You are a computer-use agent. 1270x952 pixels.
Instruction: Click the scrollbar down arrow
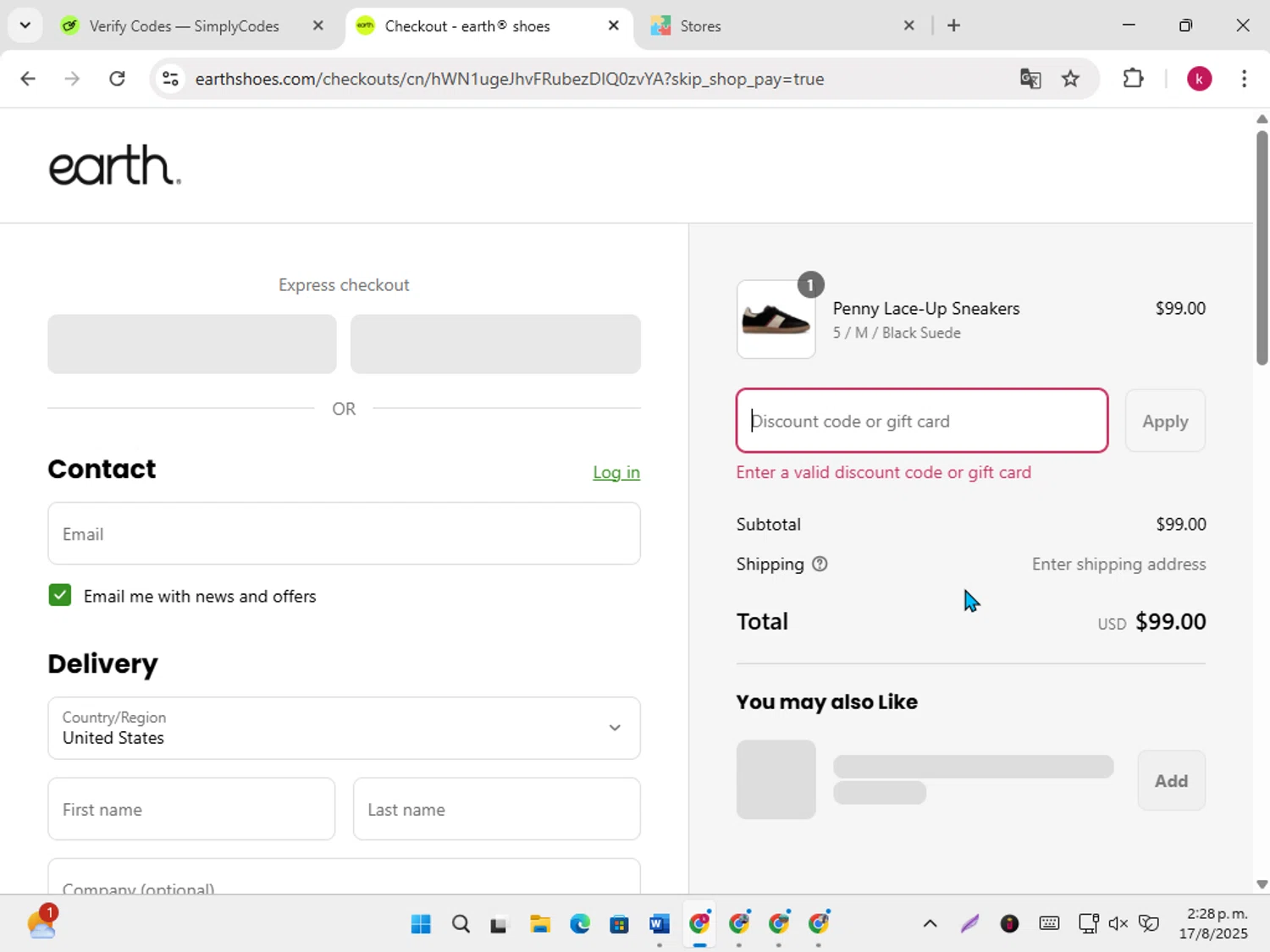(x=1262, y=884)
